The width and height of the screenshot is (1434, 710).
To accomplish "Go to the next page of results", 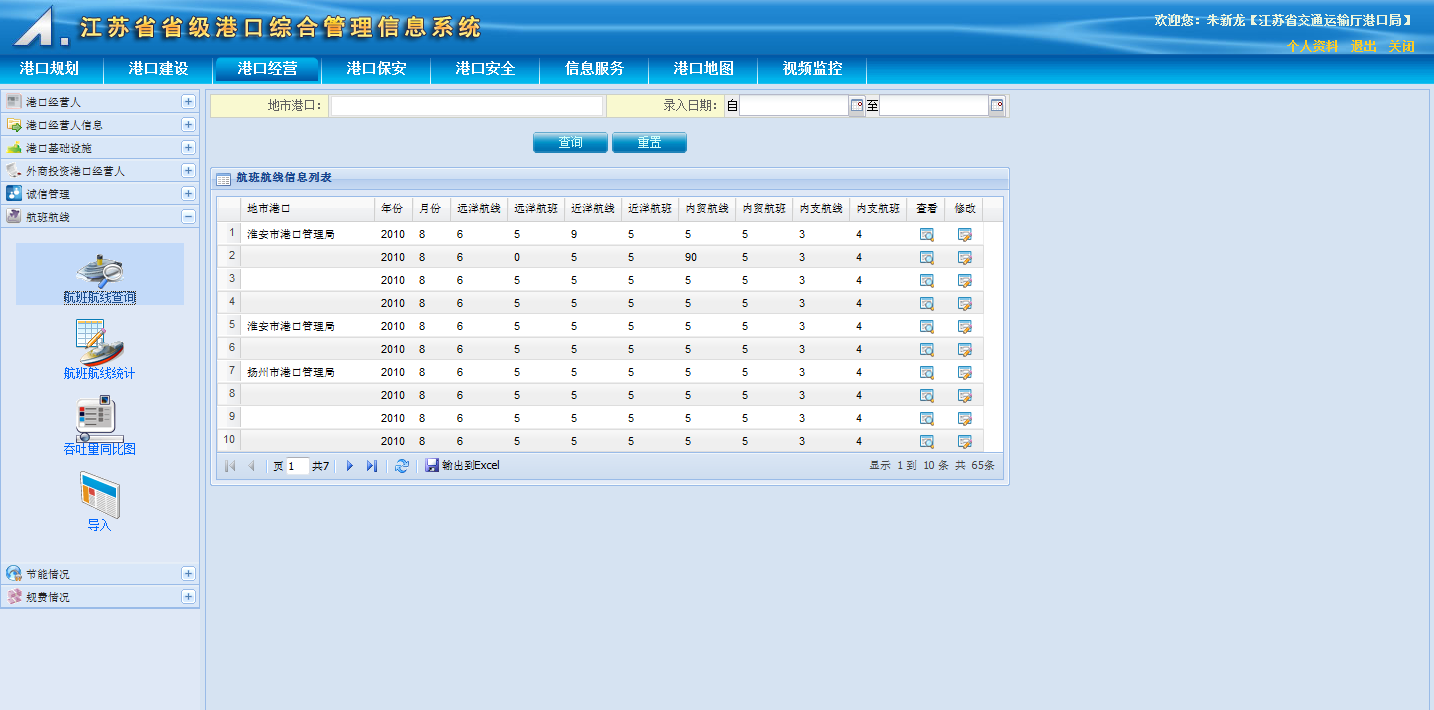I will click(350, 466).
